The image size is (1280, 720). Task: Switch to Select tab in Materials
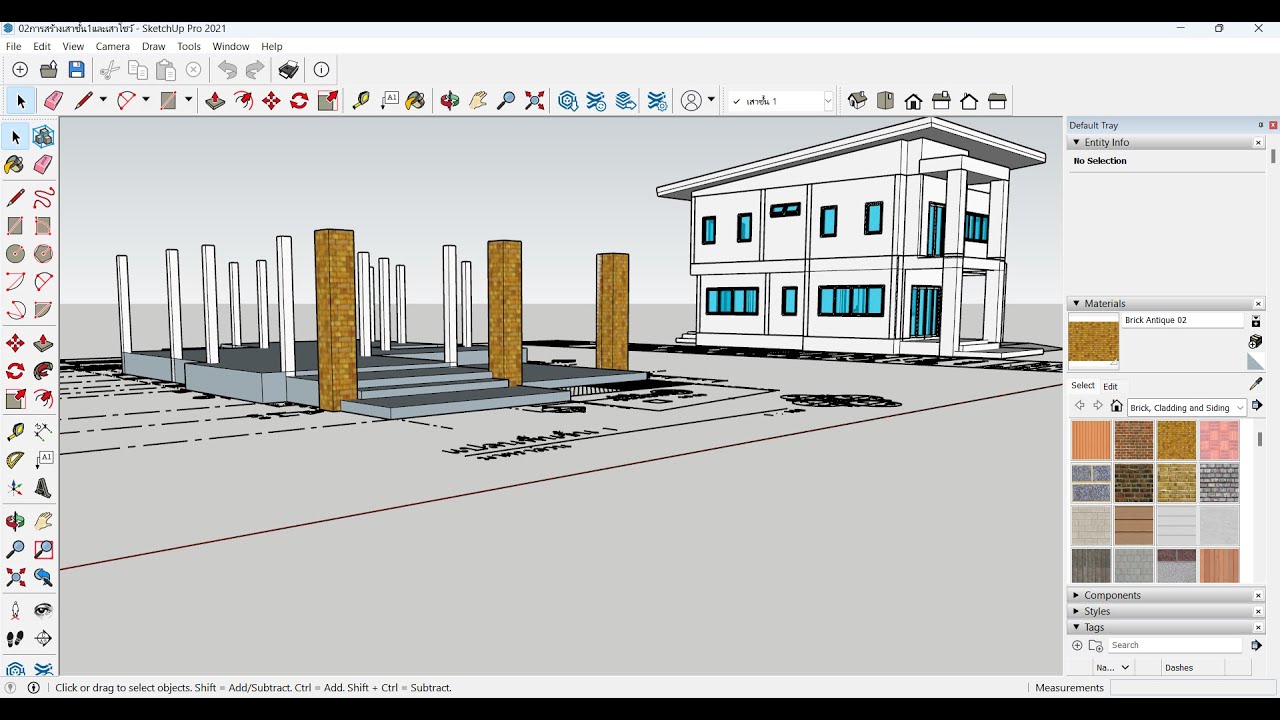(1083, 386)
